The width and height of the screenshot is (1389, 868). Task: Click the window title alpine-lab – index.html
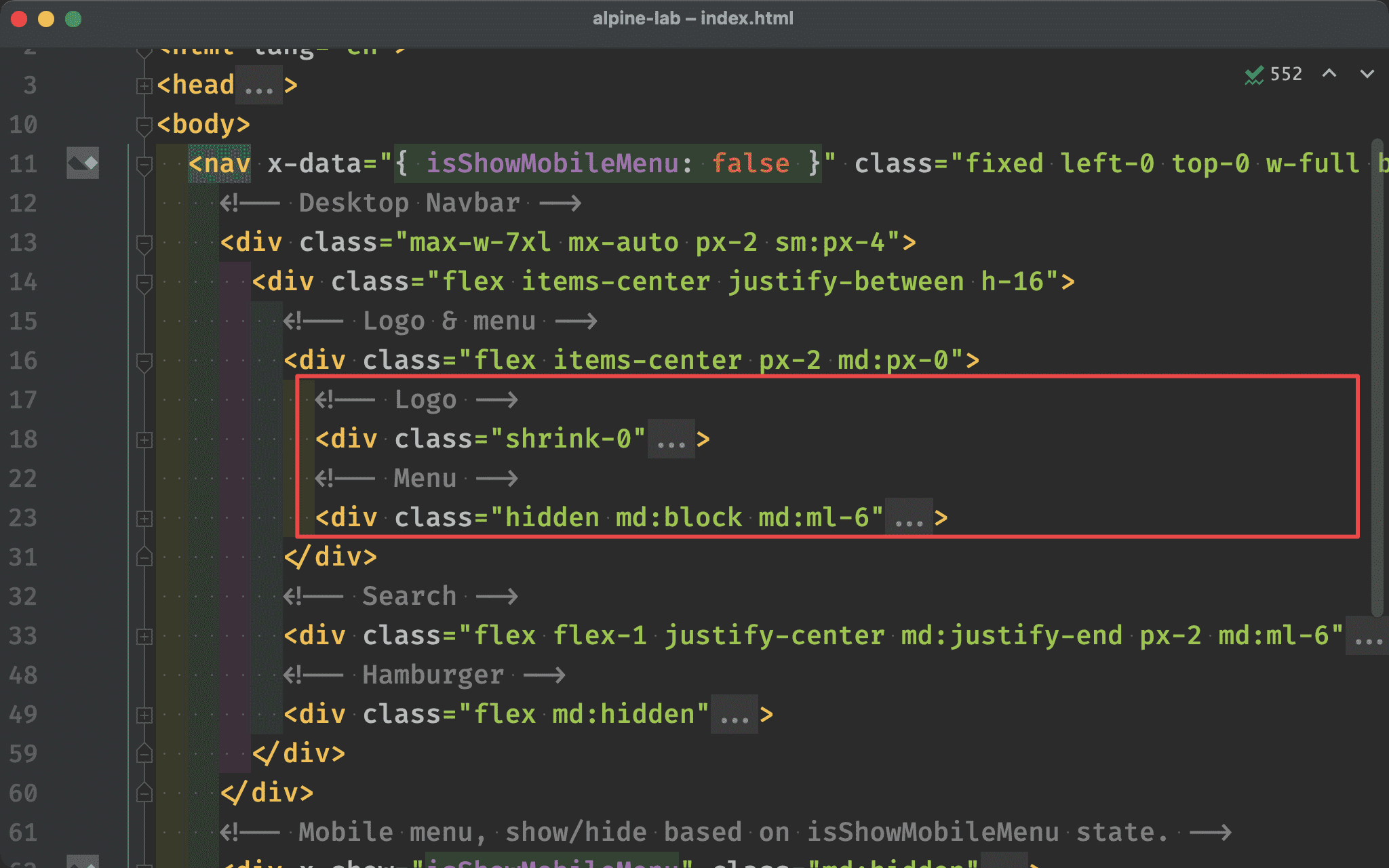tap(693, 18)
